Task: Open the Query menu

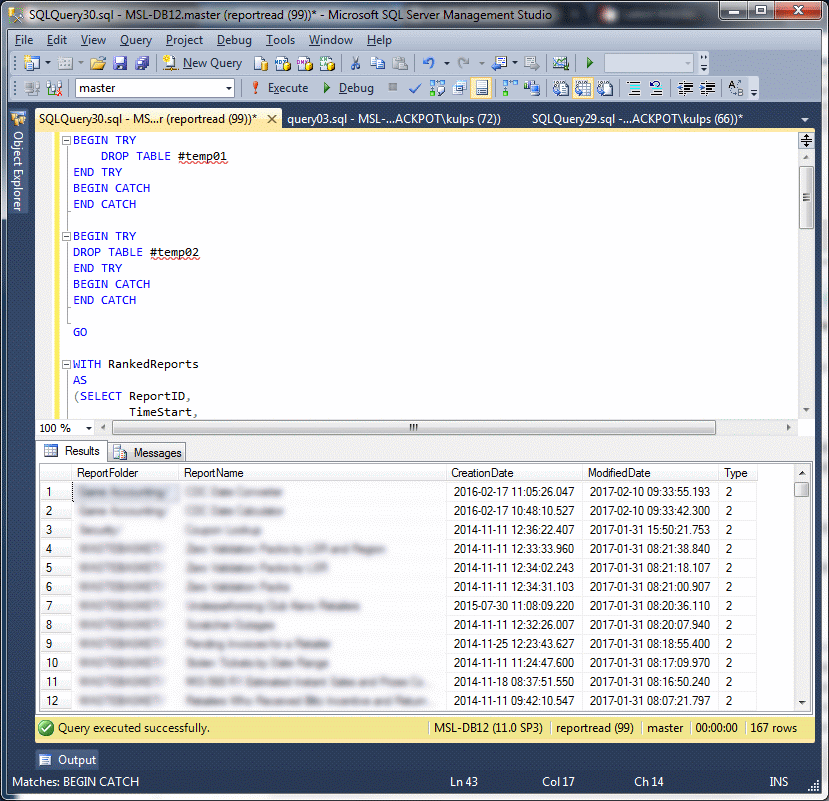Action: click(136, 40)
